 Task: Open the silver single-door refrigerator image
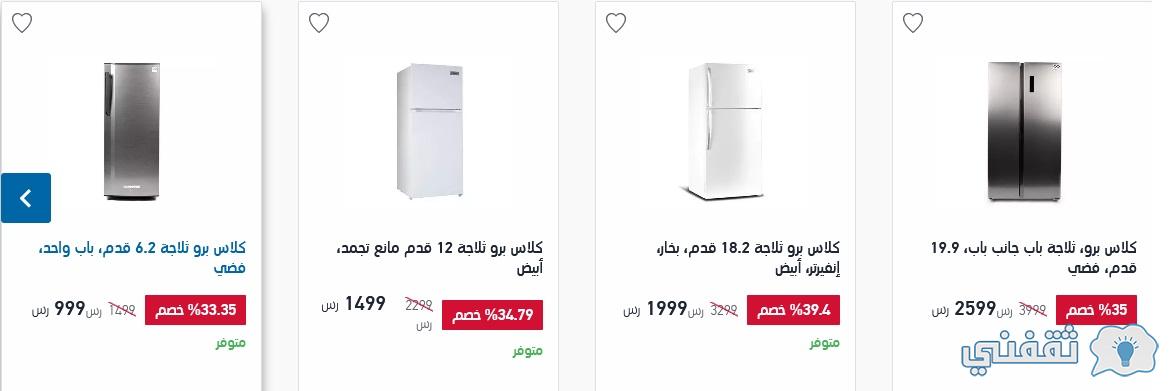[x=132, y=131]
